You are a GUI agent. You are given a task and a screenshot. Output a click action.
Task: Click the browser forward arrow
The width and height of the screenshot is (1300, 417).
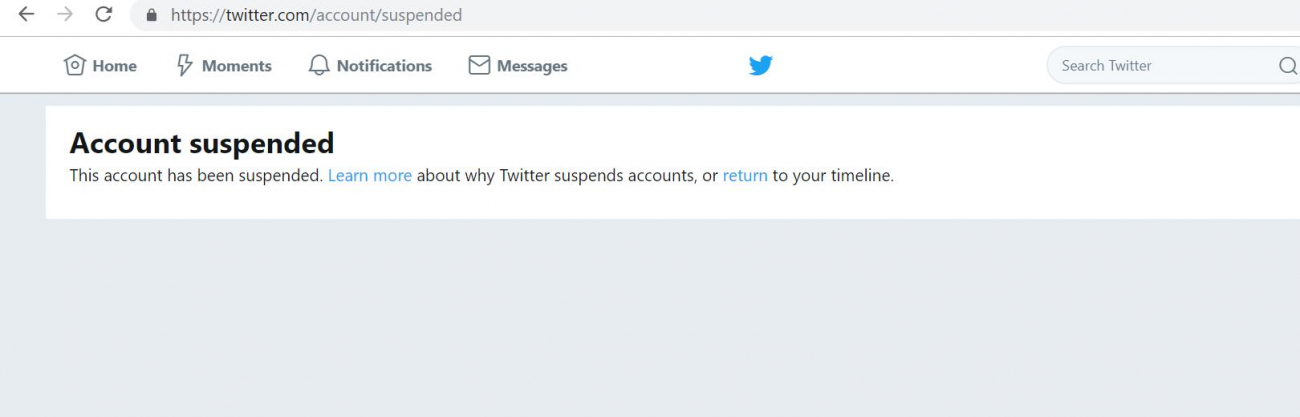[x=65, y=15]
